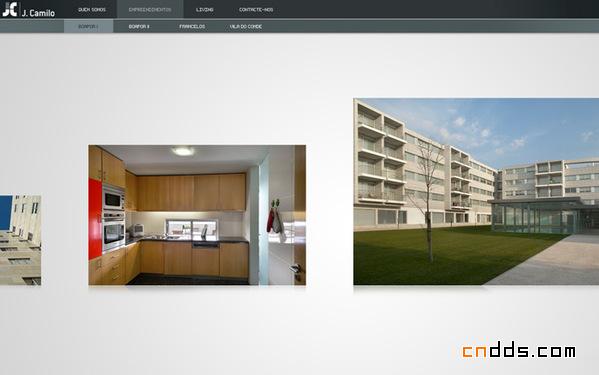Open the apartment courtyard exterior photo
The height and width of the screenshot is (375, 599).
pos(476,192)
